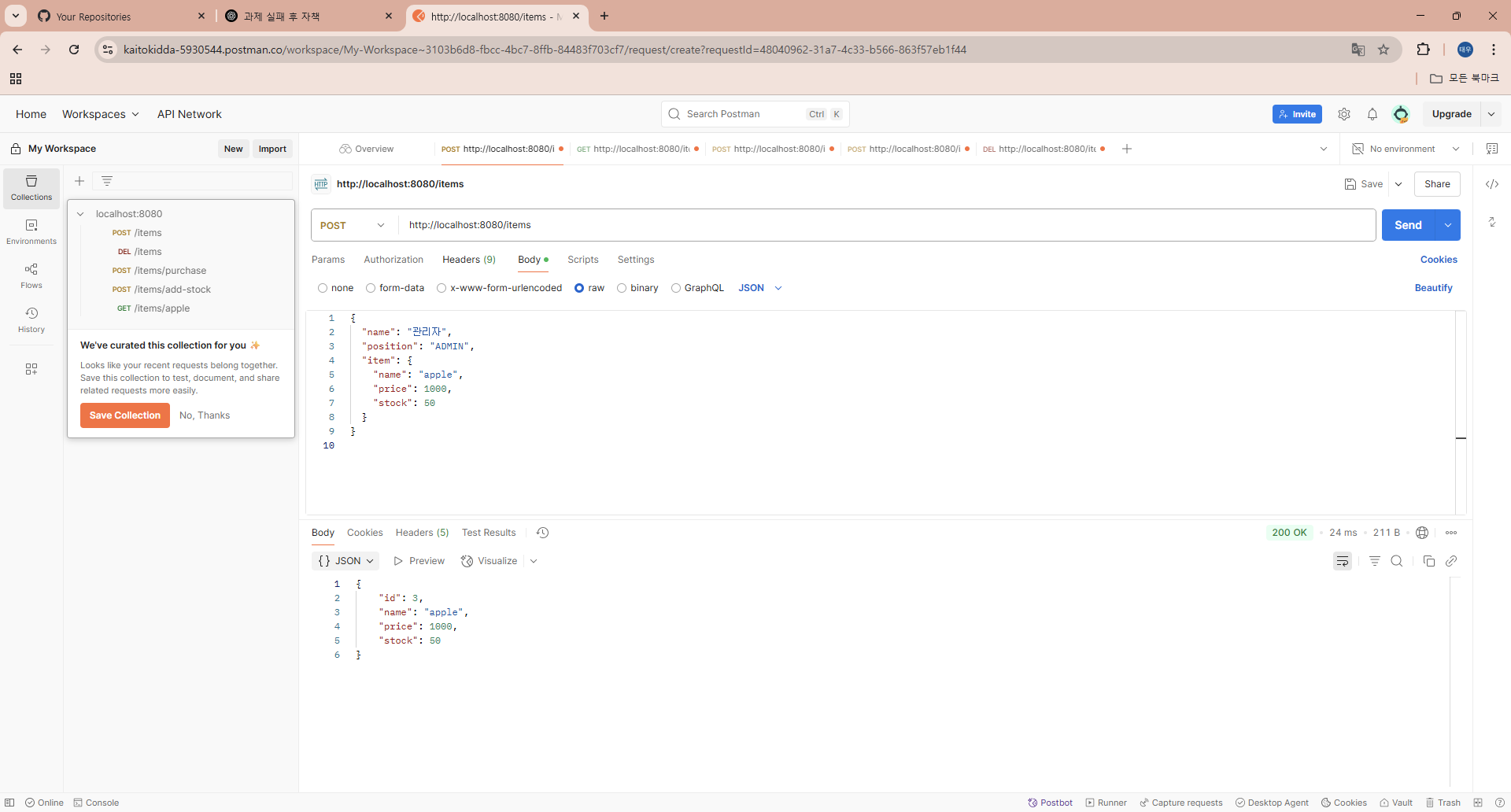Collapse the localhost:8080 collection

pos(80,214)
